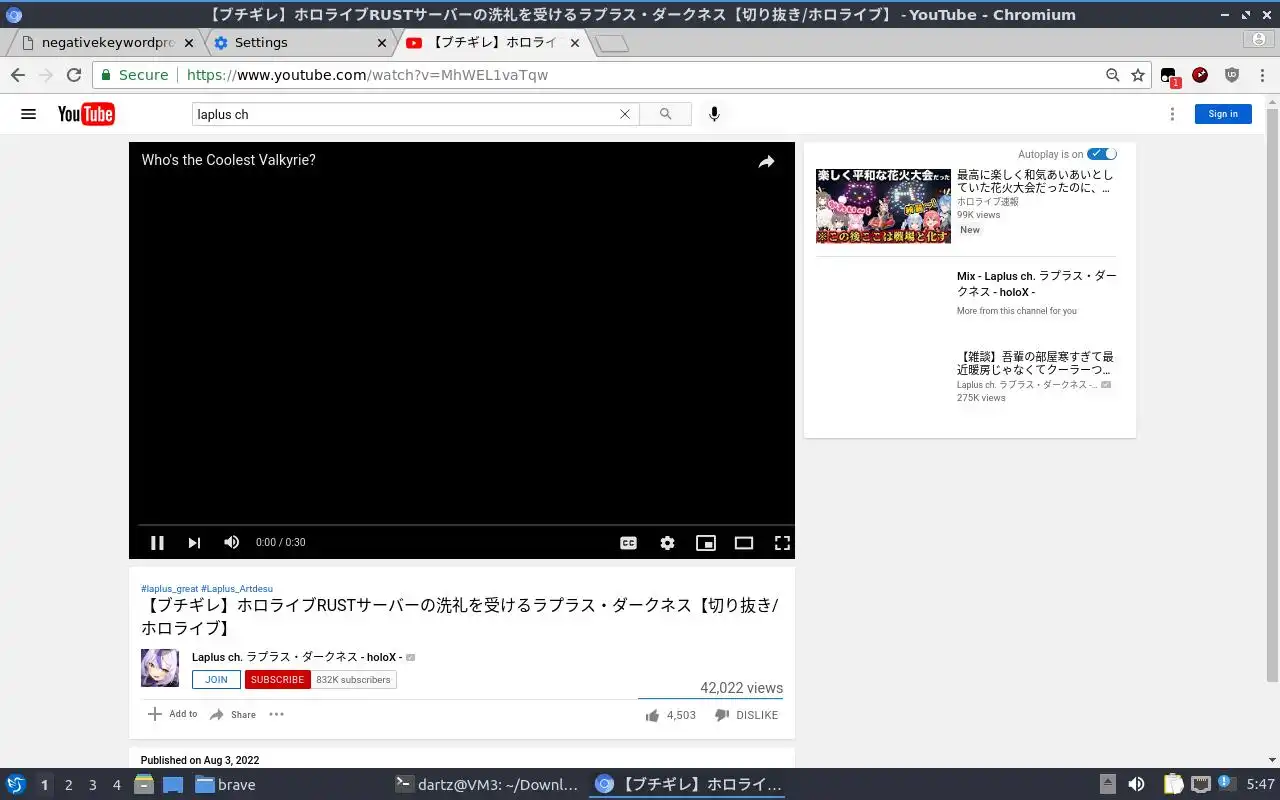Open the brave folder taskbar entry
1280x800 pixels.
click(x=226, y=785)
